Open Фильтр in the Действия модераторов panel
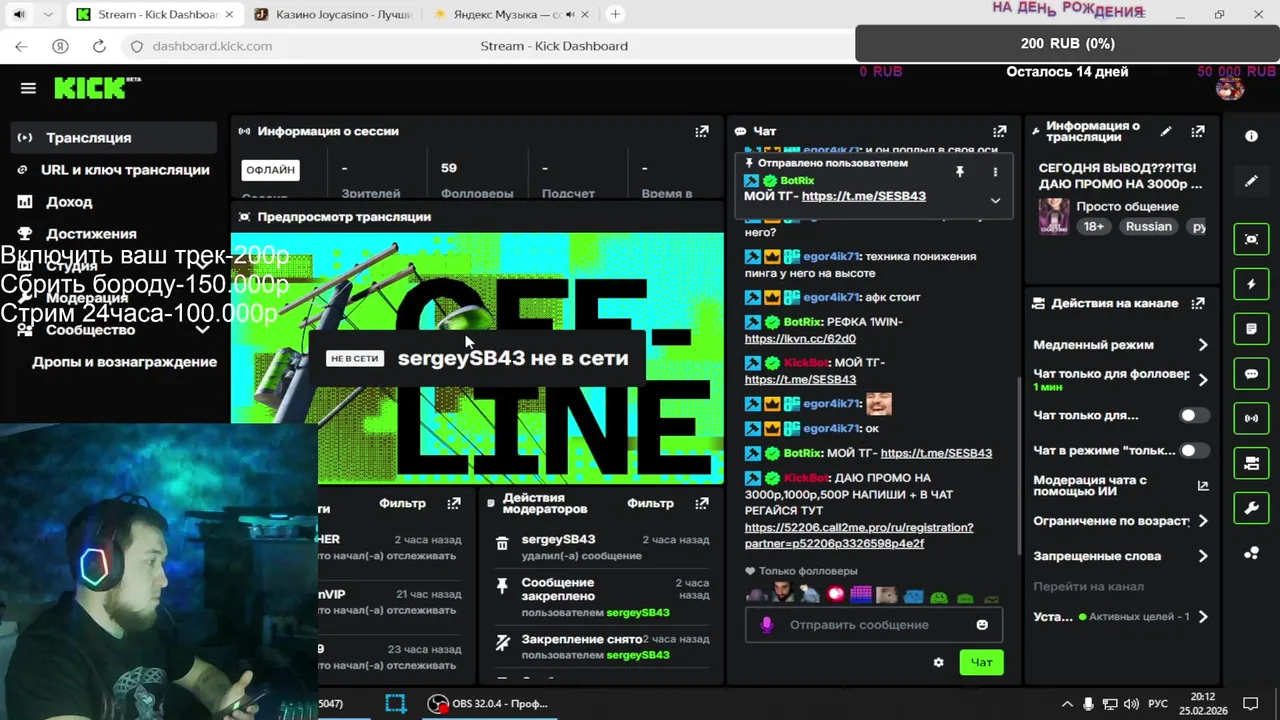Screen dimensions: 1280x720 coord(650,503)
